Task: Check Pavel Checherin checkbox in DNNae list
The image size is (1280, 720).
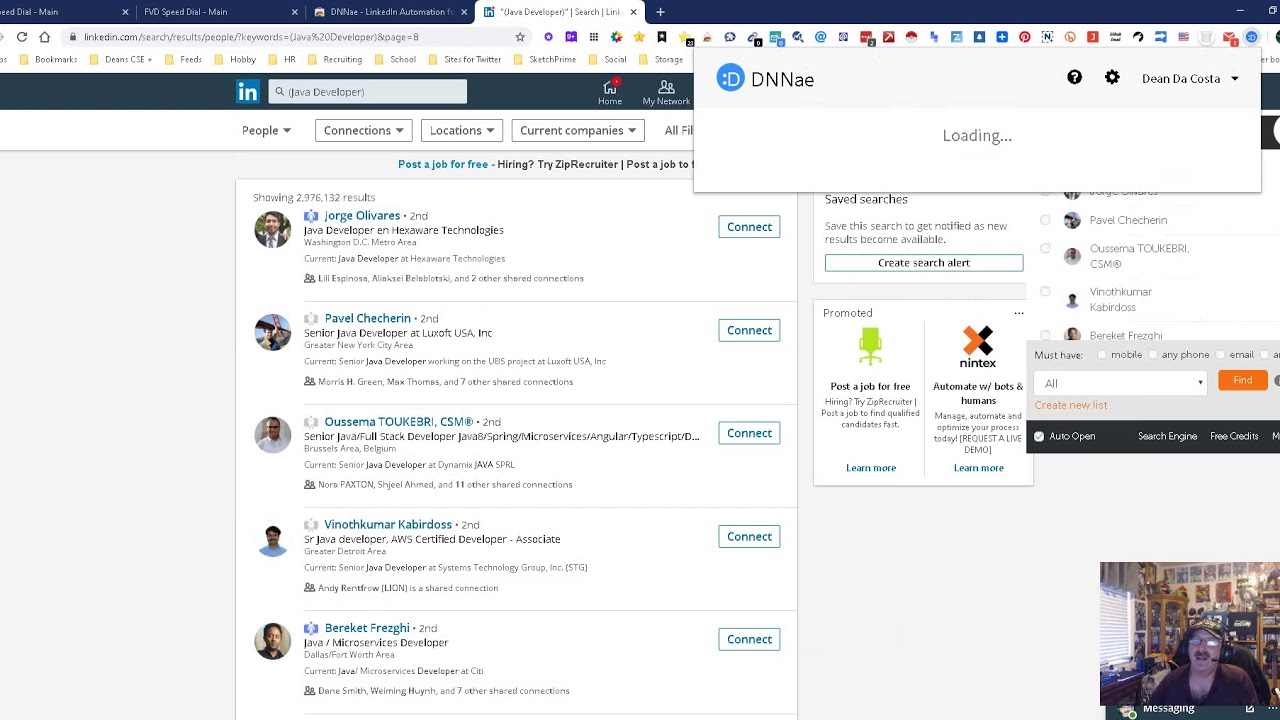Action: click(1045, 220)
